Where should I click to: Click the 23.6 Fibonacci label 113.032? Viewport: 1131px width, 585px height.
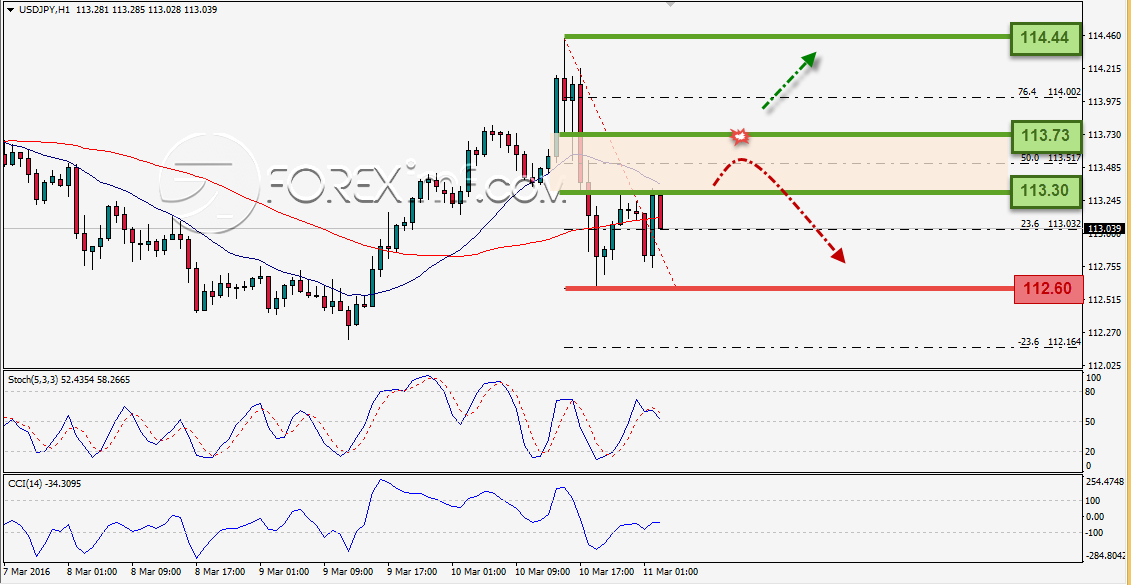[x=1048, y=224]
